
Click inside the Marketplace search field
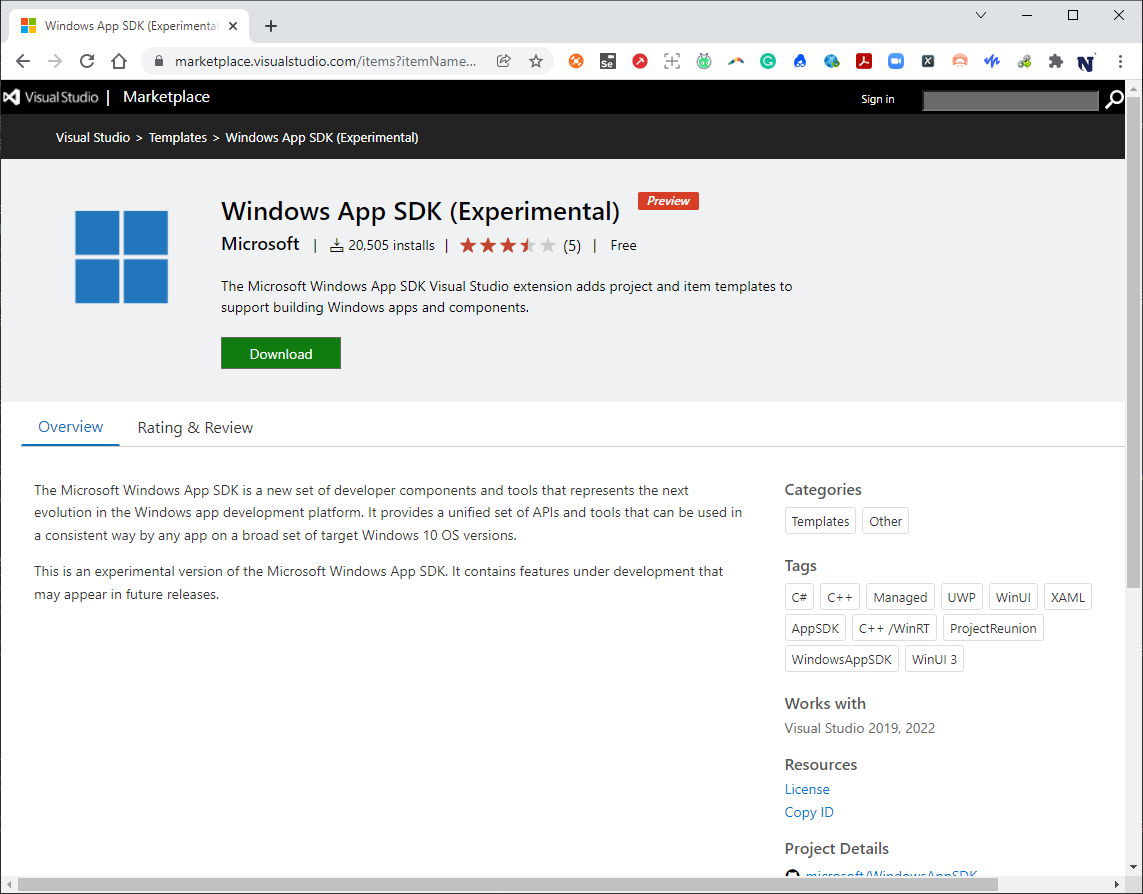(x=1010, y=99)
